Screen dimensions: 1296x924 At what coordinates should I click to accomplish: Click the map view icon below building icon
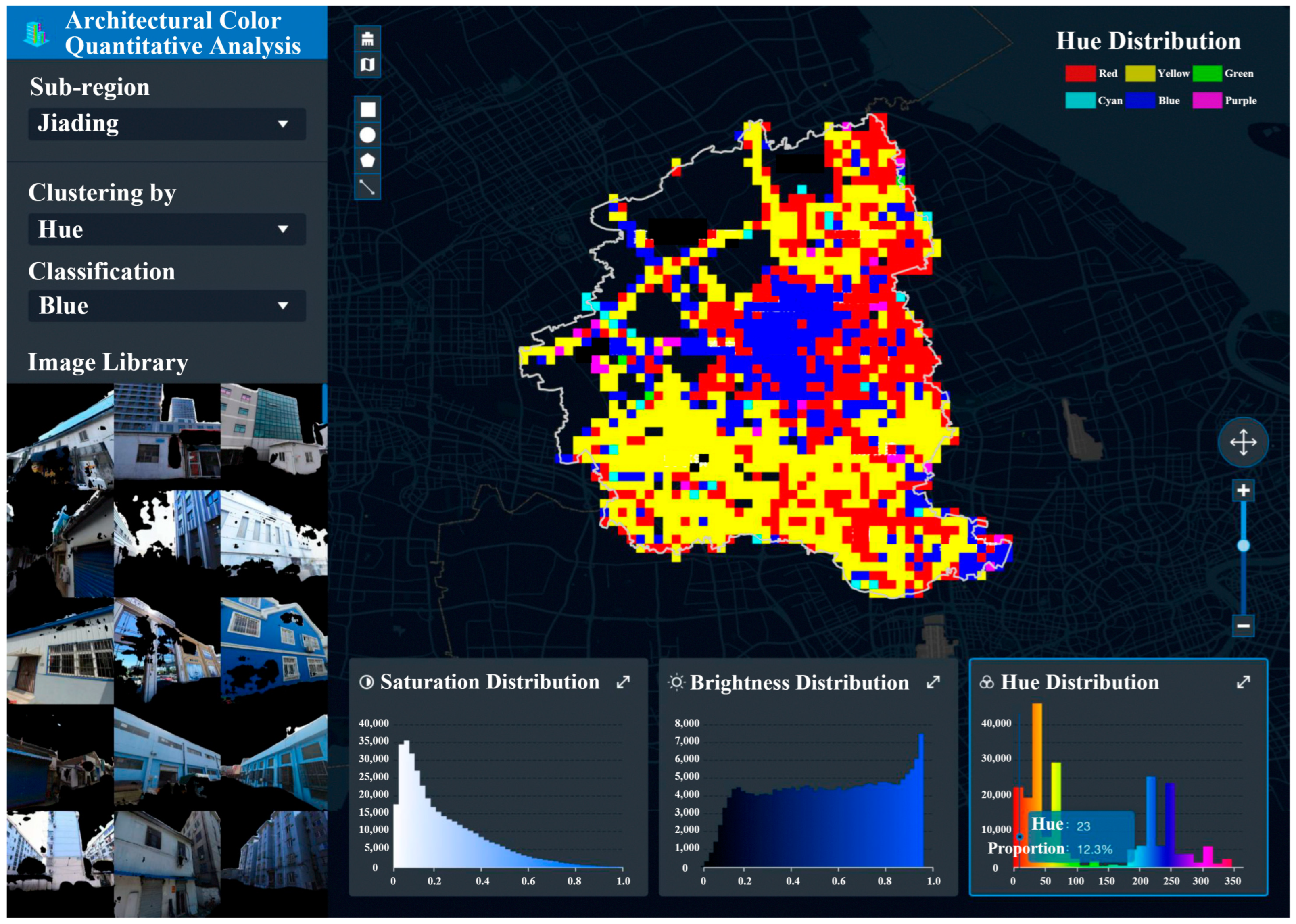tap(367, 64)
